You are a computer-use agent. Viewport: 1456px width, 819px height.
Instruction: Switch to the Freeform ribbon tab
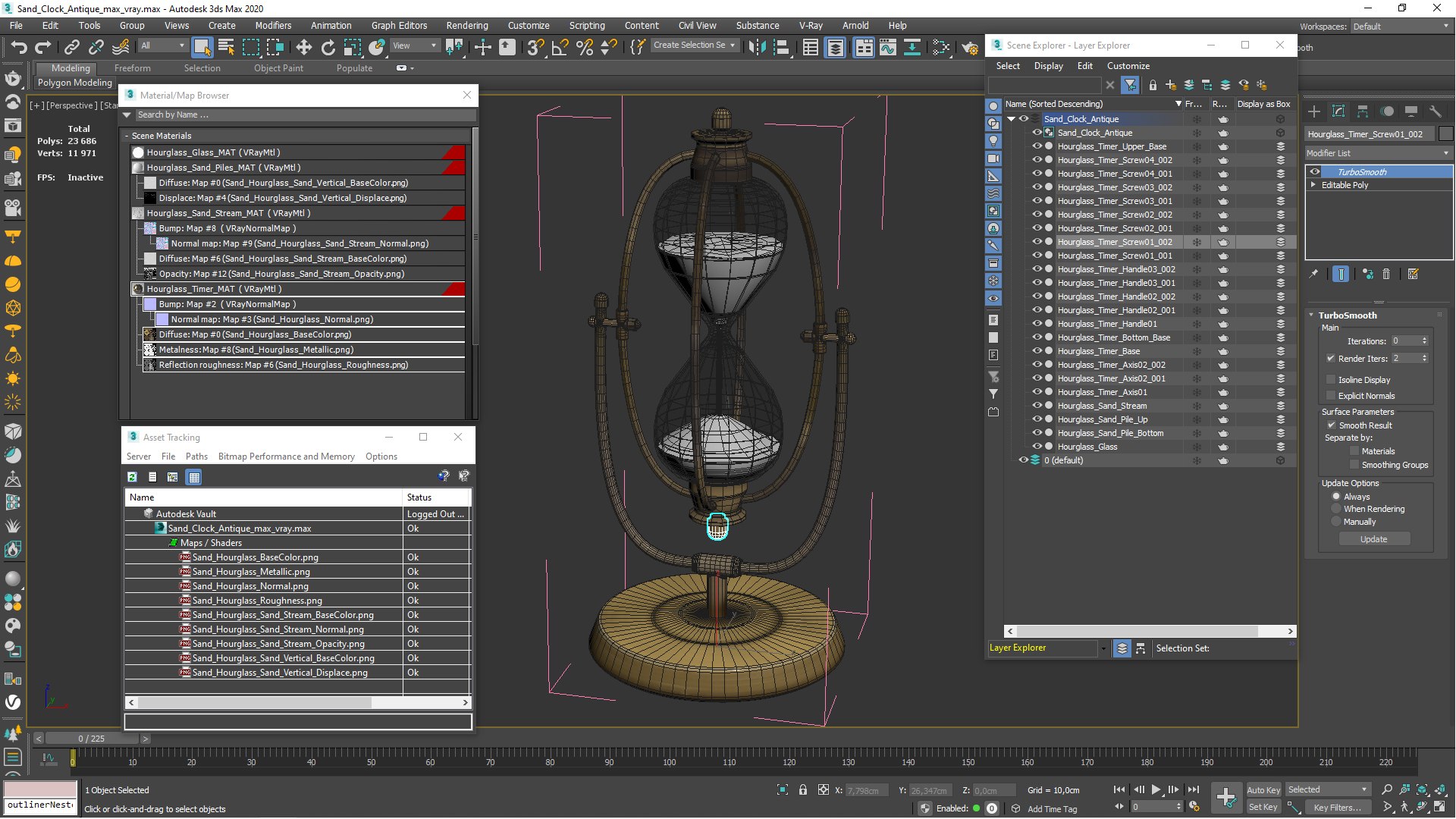click(x=133, y=68)
